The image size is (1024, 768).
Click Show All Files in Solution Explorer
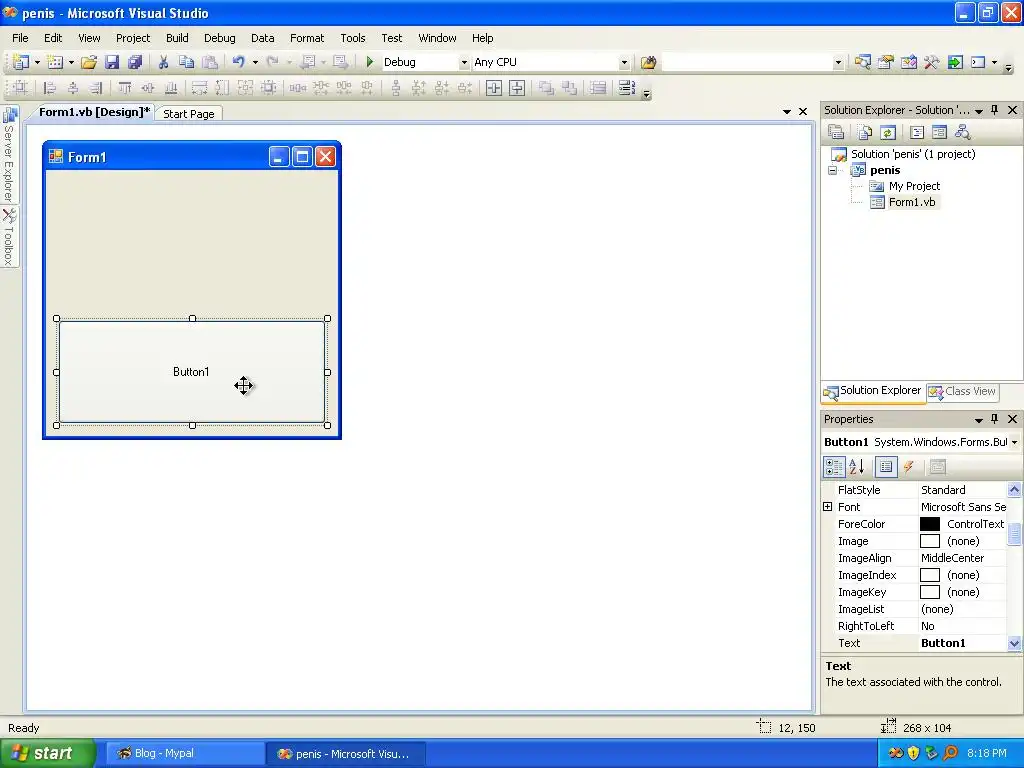[865, 133]
